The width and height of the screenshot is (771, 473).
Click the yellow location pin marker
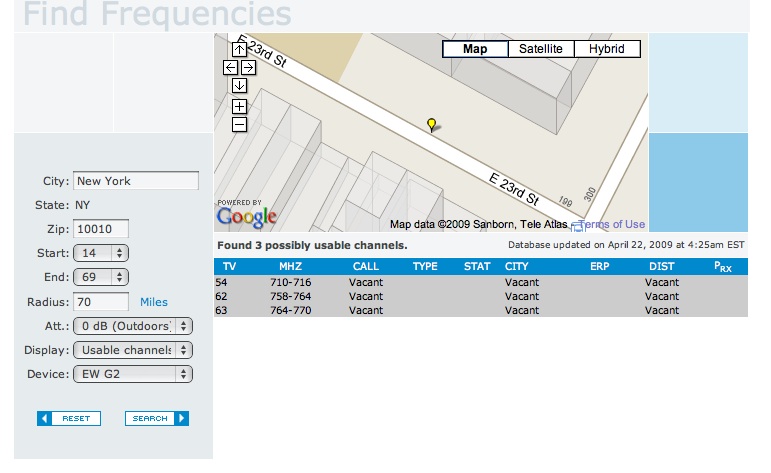pyautogui.click(x=431, y=124)
